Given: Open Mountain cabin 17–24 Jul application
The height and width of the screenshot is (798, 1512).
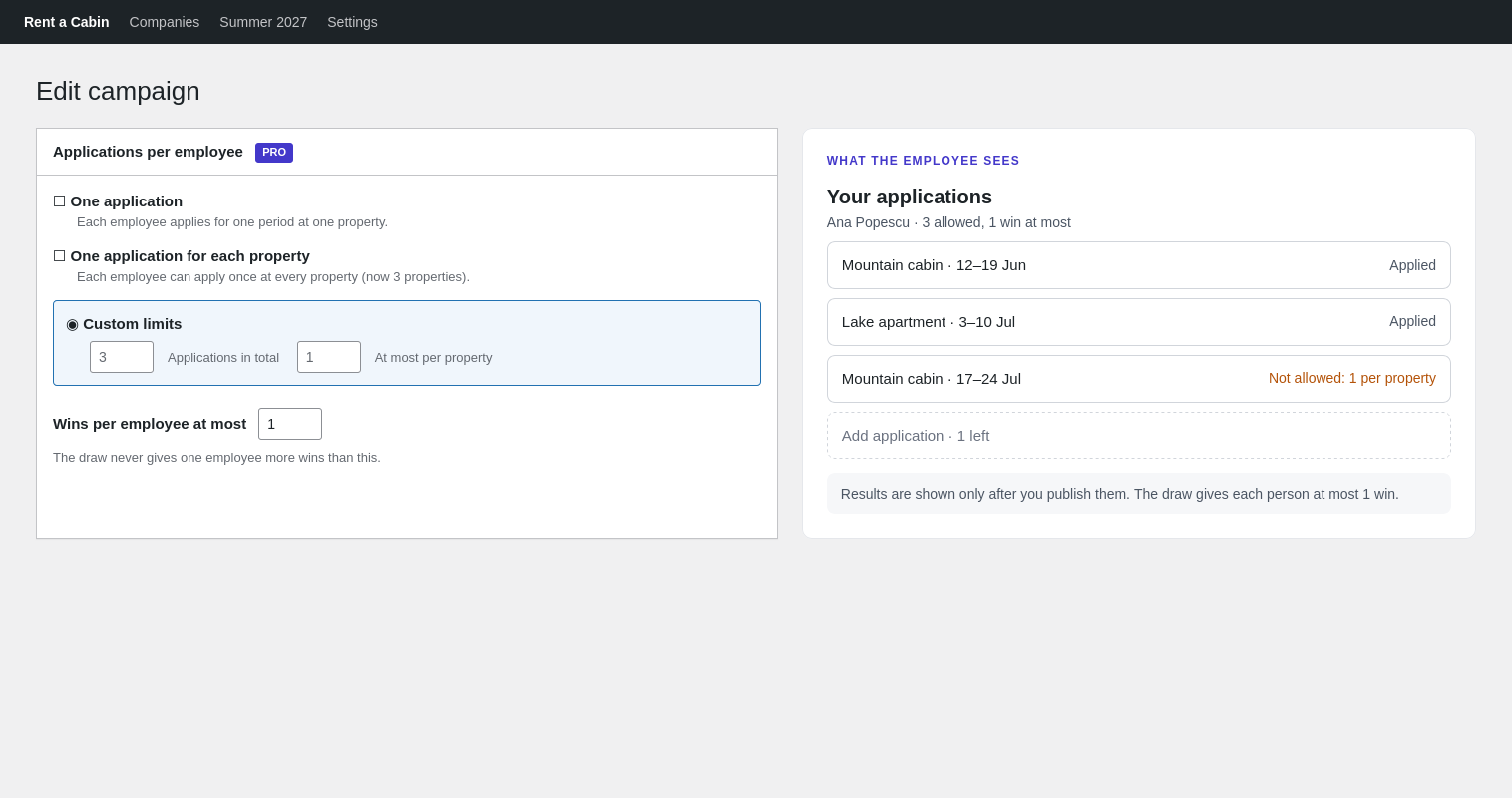Looking at the screenshot, I should [x=1139, y=379].
